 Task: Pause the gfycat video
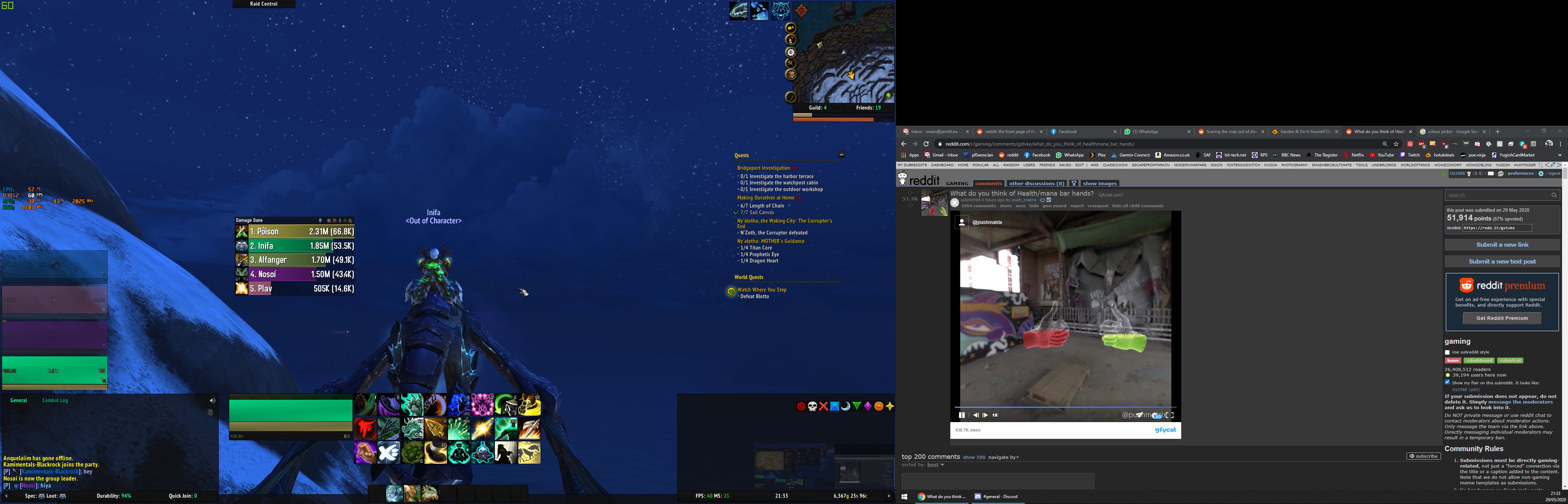pos(962,415)
